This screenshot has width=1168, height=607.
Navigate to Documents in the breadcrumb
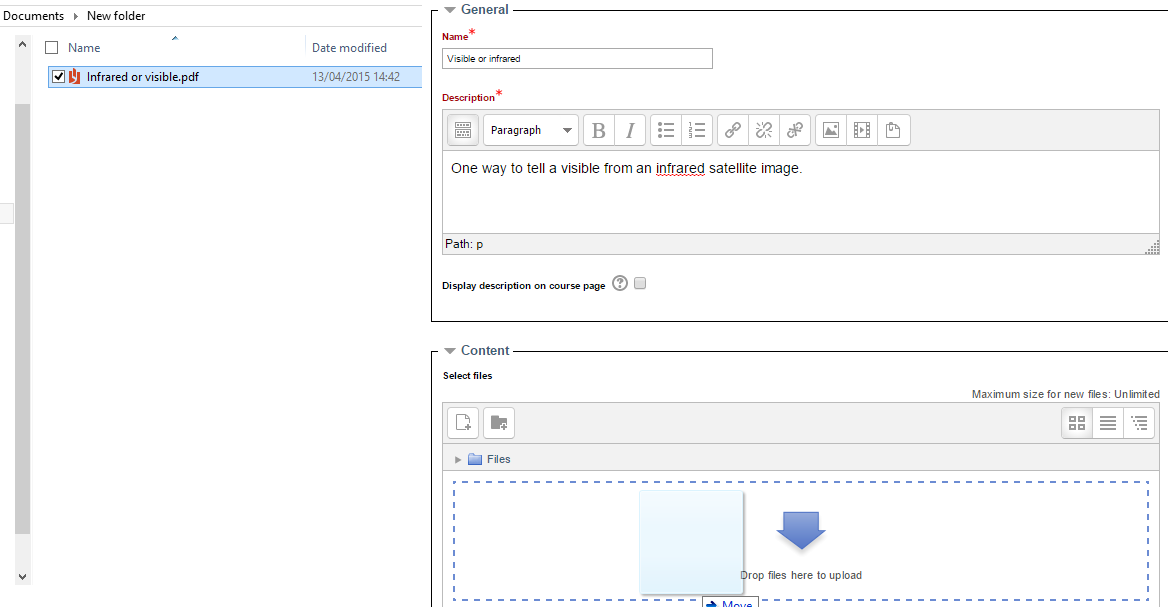tap(33, 15)
